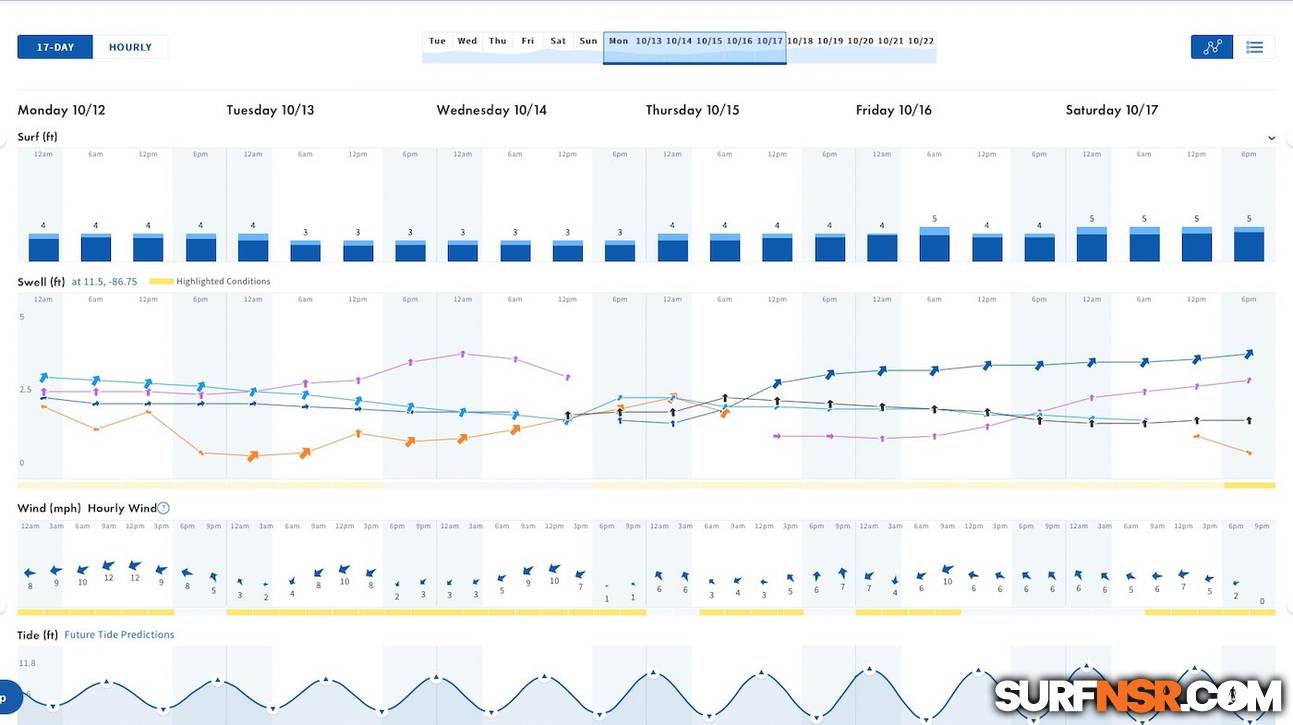
Task: Click the 12 mph wind arrow at Monday 9am
Action: coord(109,566)
